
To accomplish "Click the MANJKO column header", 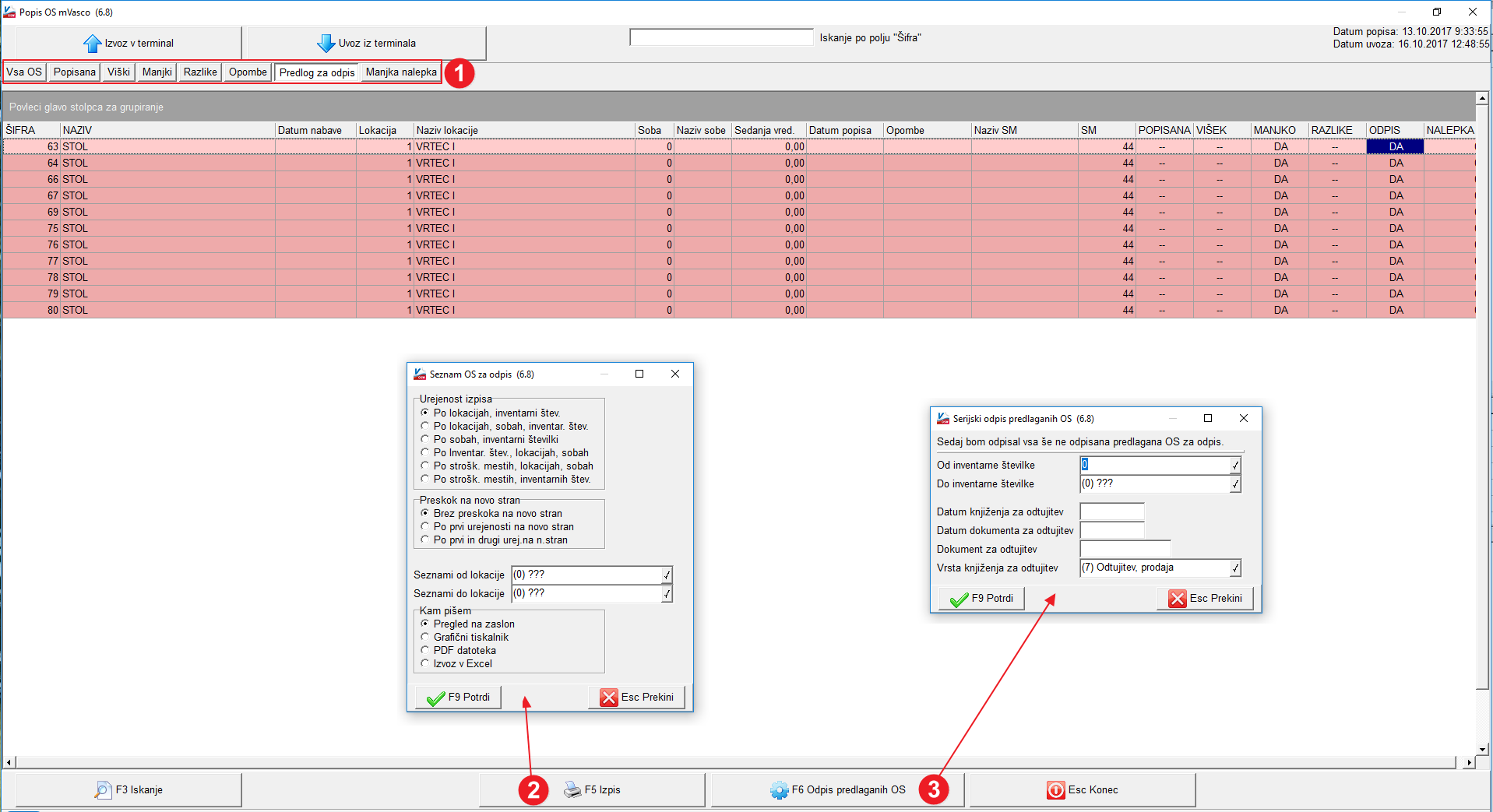I will click(x=1280, y=131).
